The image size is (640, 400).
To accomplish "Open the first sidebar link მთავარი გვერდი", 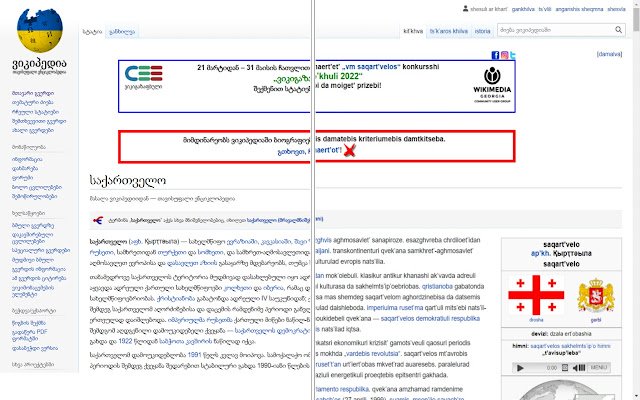I will click(x=33, y=93).
